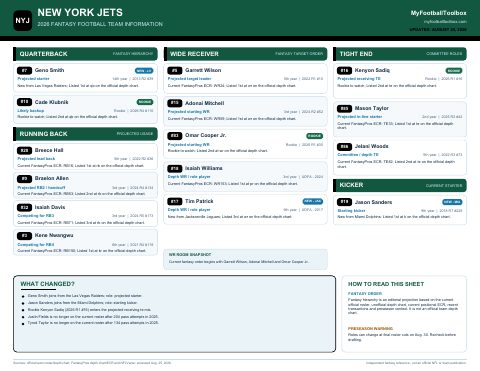Click the Garrett Wilson player name
Image resolution: width=480 pixels, height=371 pixels.
click(x=203, y=70)
